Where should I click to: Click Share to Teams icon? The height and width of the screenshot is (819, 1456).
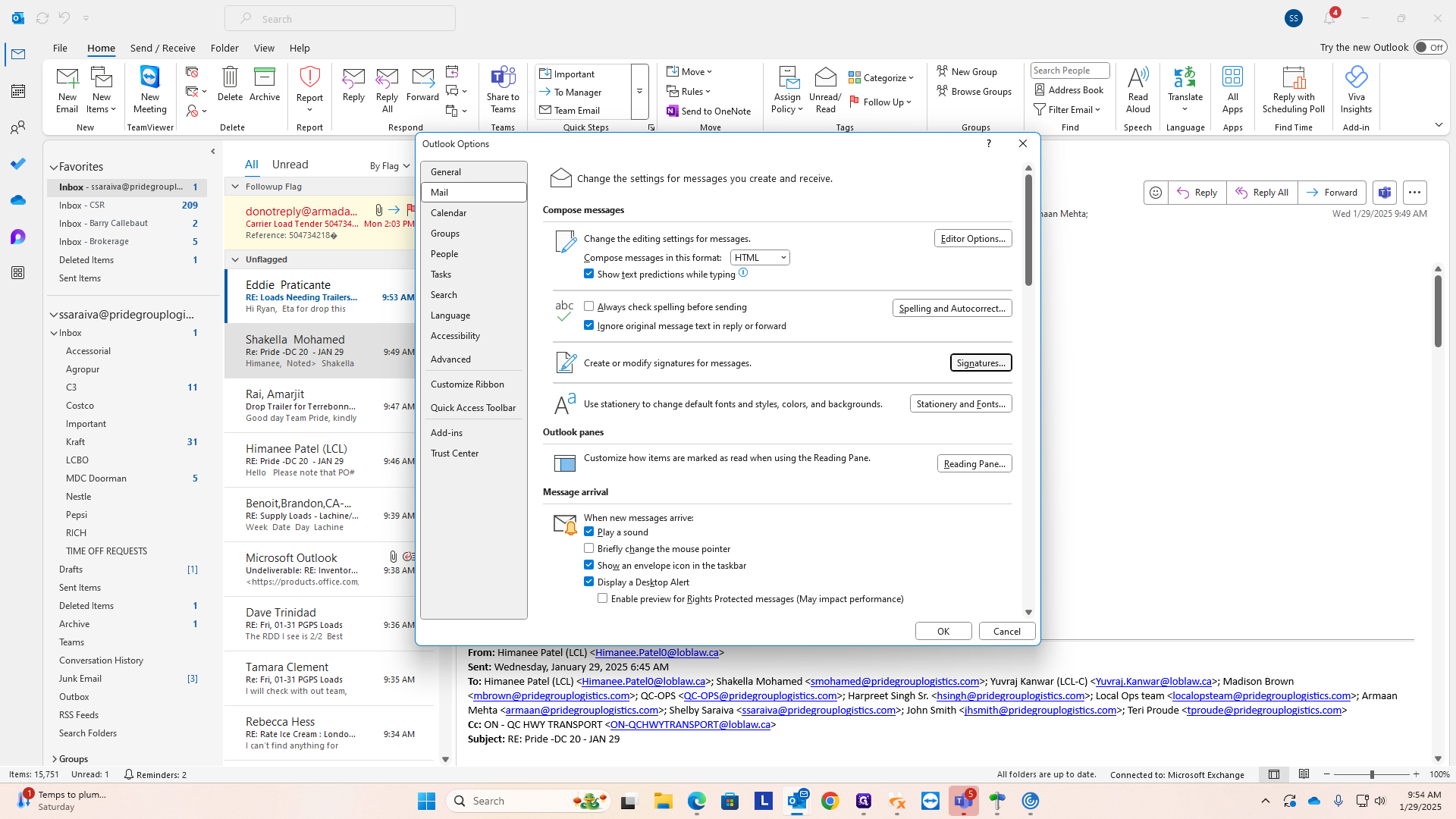click(503, 89)
